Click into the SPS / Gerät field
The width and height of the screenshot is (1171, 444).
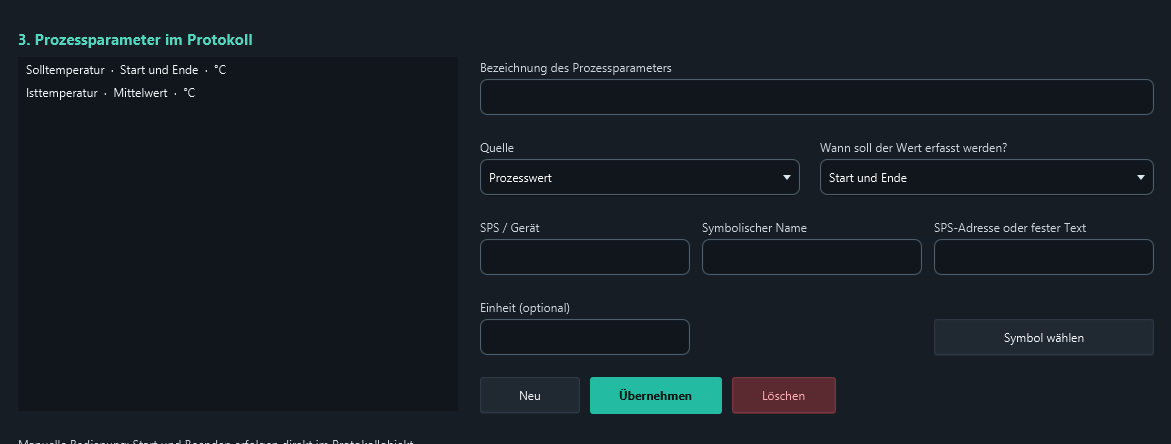point(585,257)
